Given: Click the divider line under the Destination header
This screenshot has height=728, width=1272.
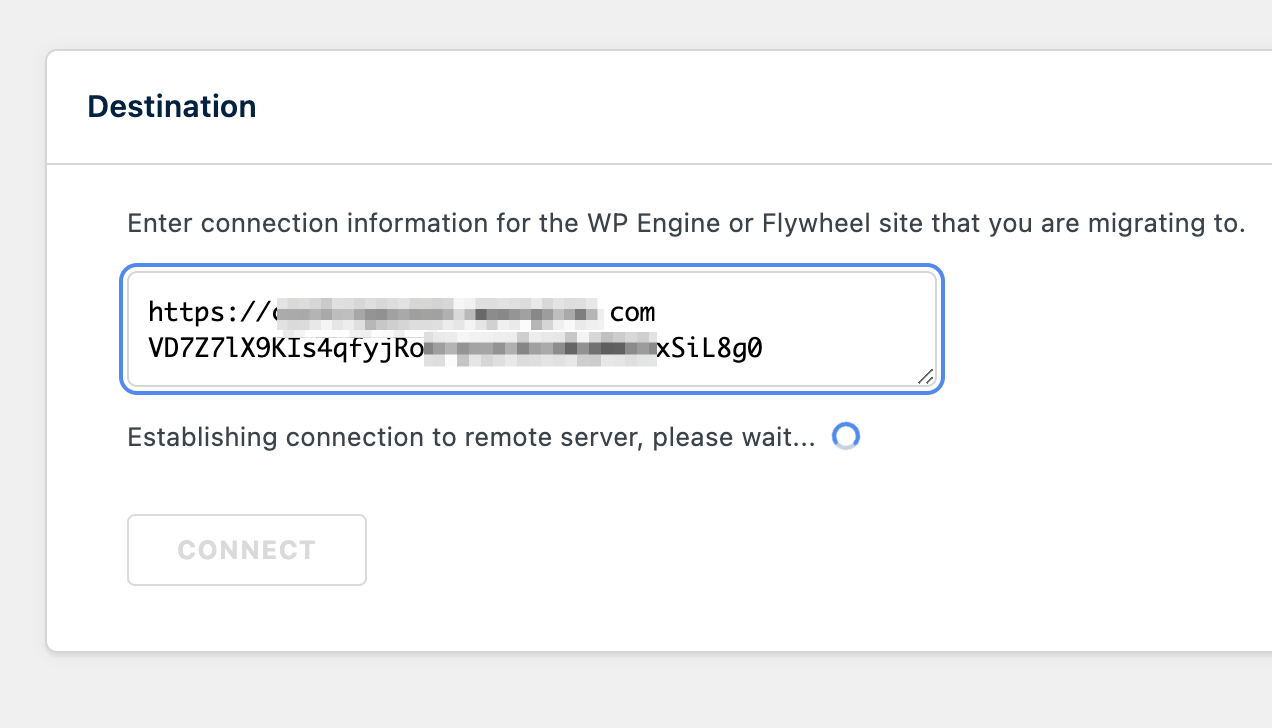Looking at the screenshot, I should pos(659,163).
